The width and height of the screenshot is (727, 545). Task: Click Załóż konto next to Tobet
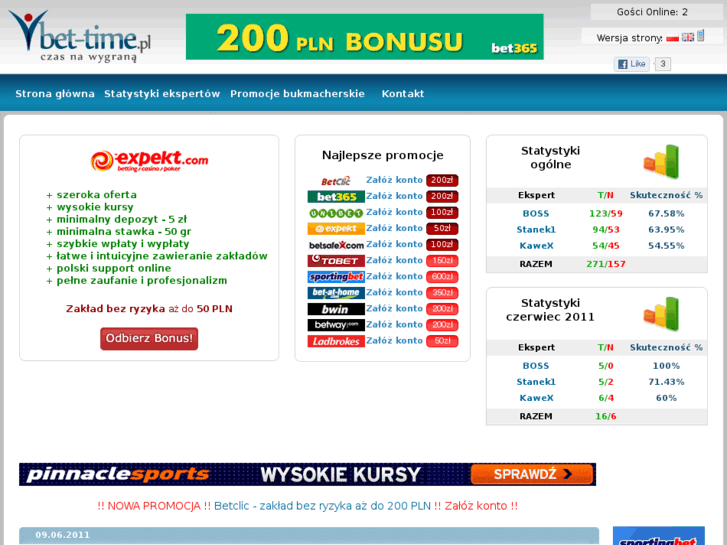(394, 260)
